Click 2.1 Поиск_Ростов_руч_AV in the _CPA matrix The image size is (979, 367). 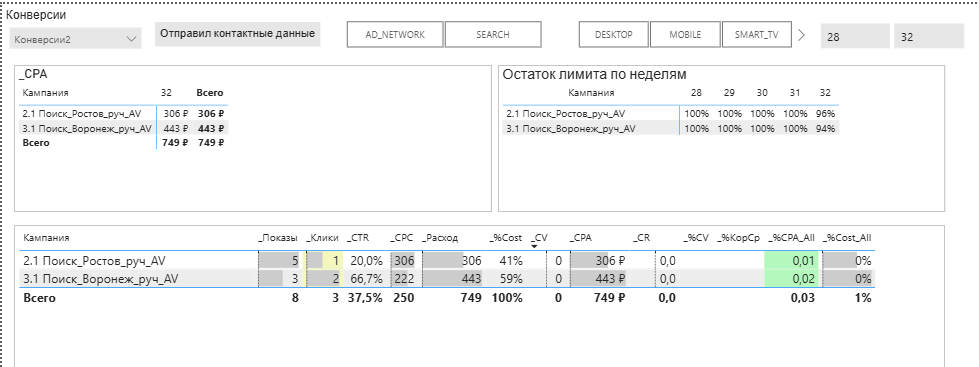[82, 114]
